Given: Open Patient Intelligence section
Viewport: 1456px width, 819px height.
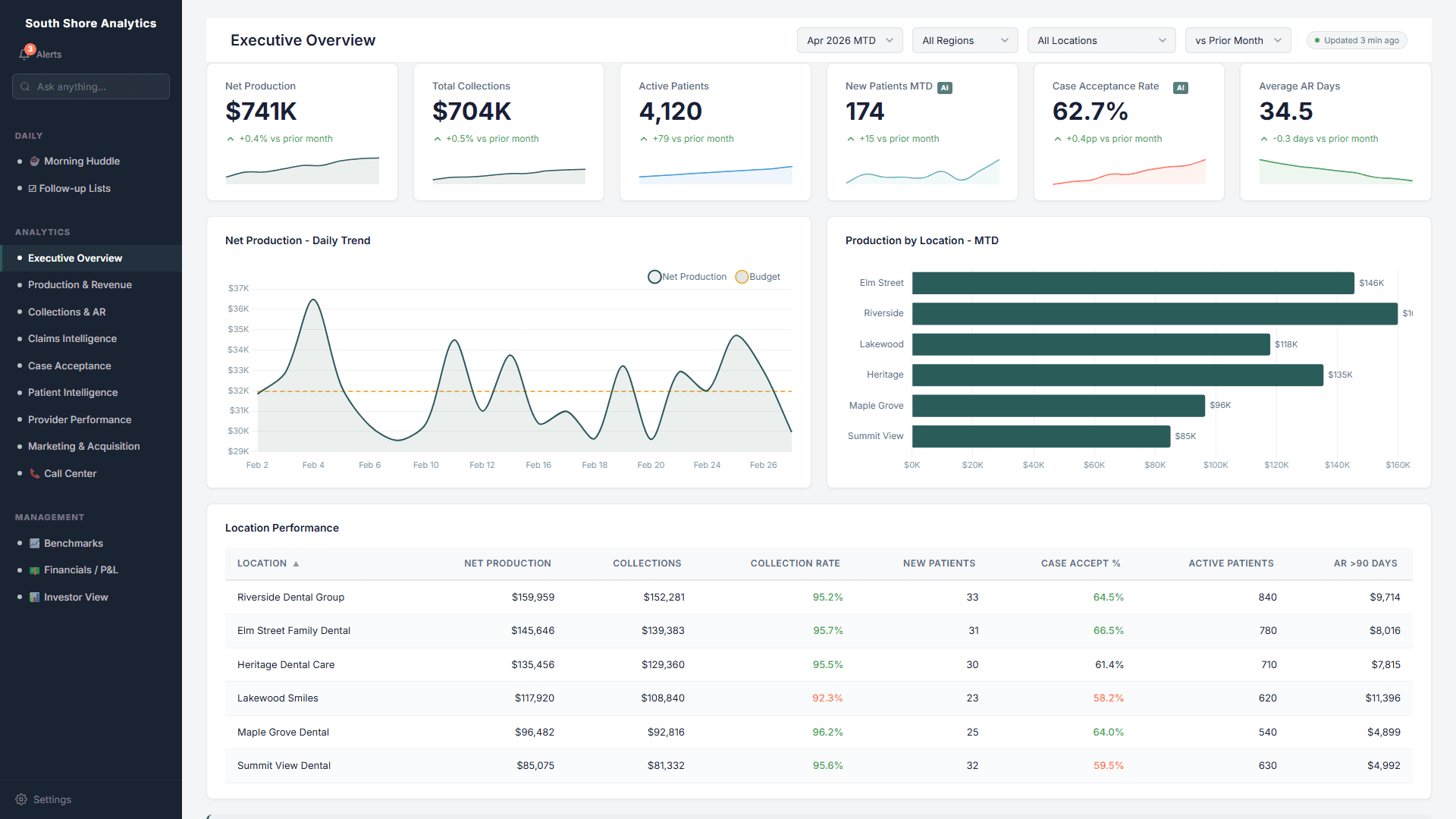Looking at the screenshot, I should pos(91,393).
